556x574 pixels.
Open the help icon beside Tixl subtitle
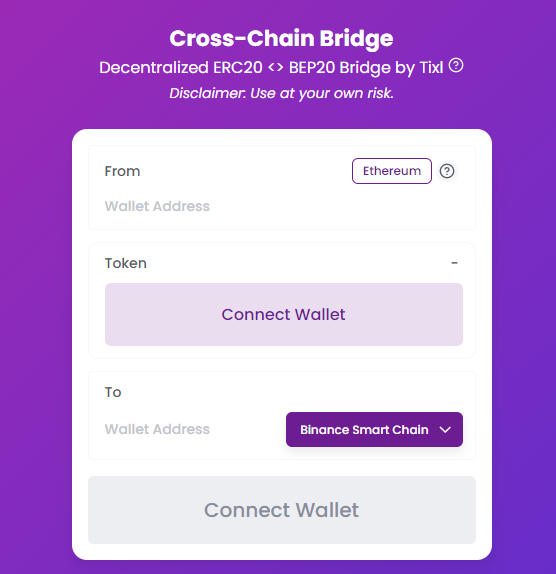point(456,66)
